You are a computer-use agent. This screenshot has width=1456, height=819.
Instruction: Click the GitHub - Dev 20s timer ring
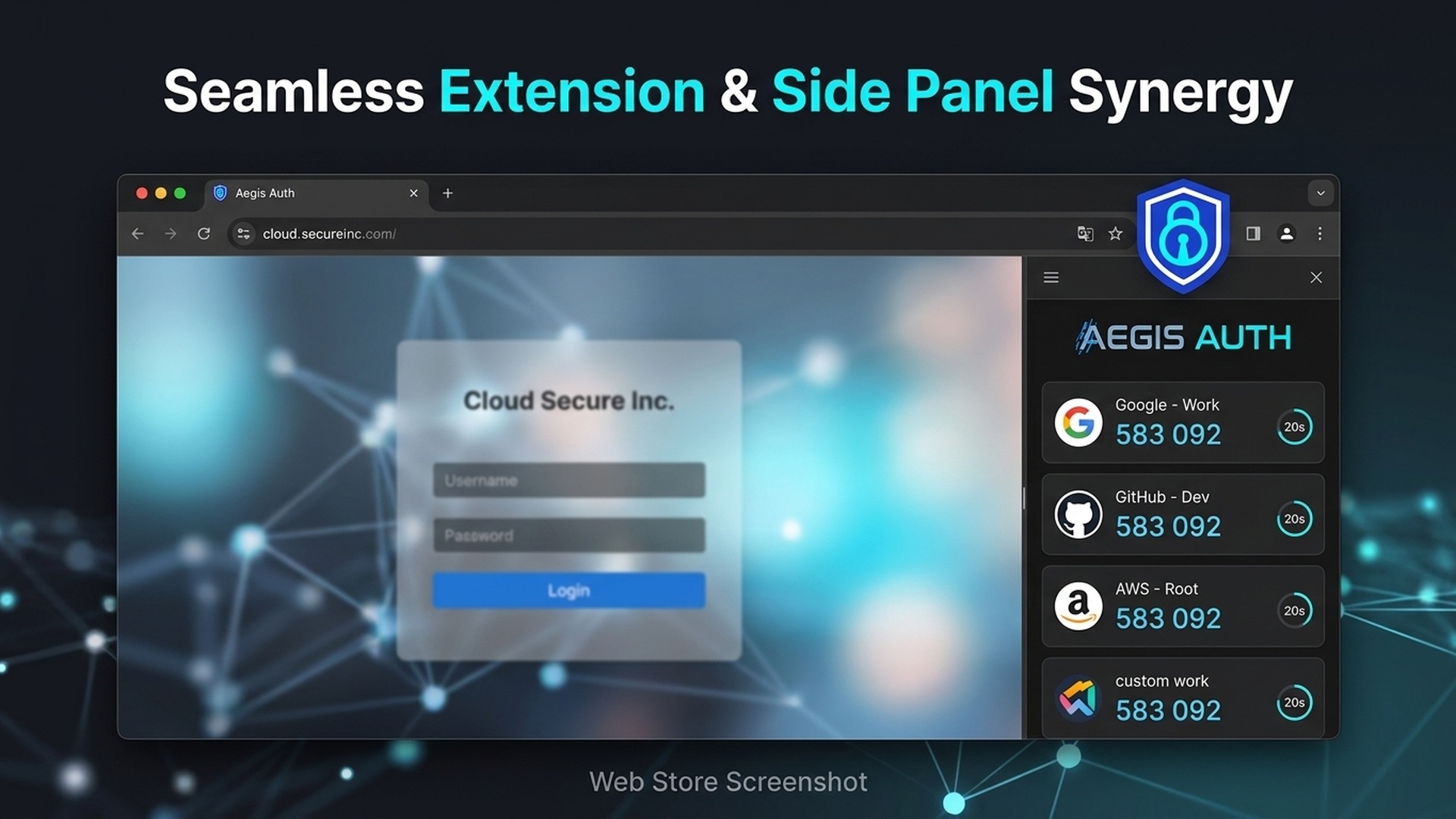click(1294, 519)
